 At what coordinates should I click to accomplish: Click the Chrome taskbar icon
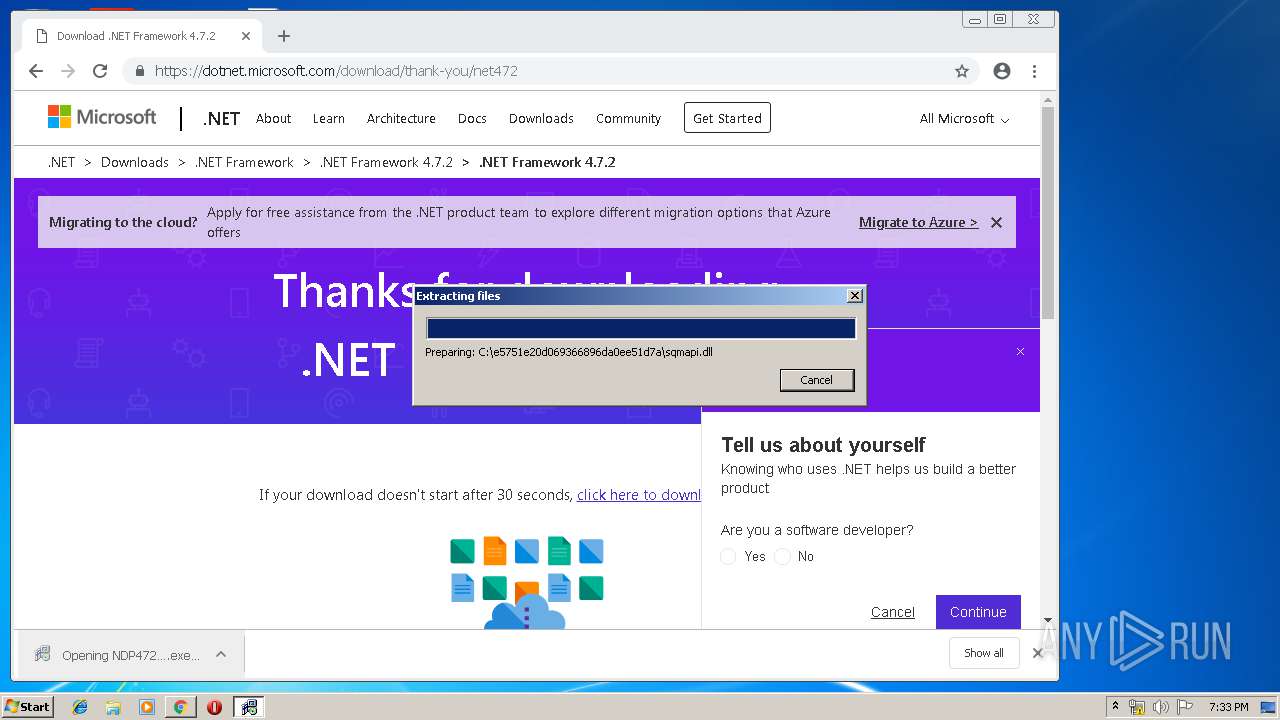(x=180, y=707)
